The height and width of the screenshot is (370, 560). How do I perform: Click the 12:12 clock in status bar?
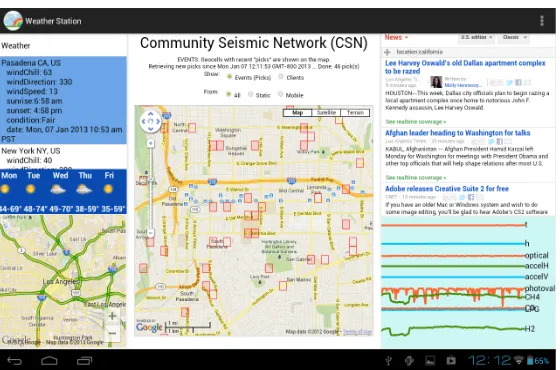click(489, 360)
